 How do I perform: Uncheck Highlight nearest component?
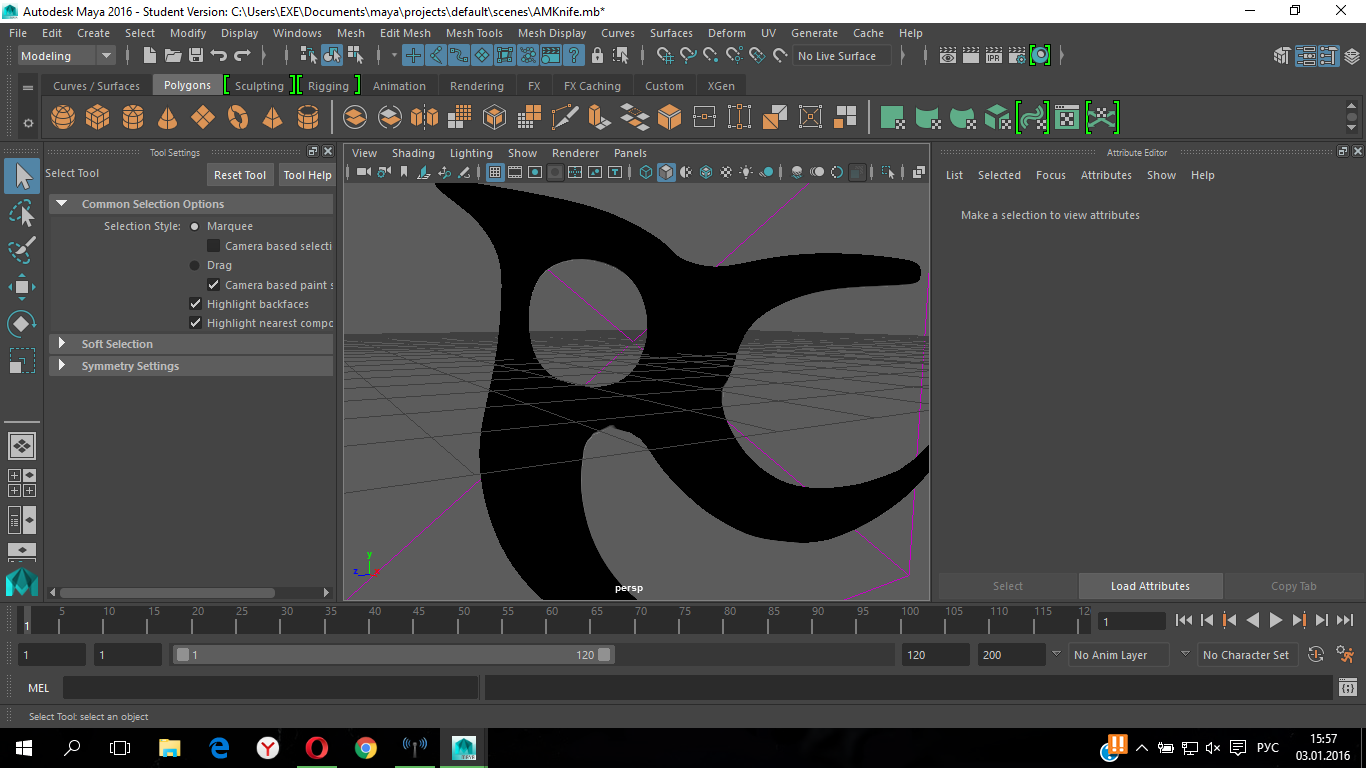click(x=195, y=323)
